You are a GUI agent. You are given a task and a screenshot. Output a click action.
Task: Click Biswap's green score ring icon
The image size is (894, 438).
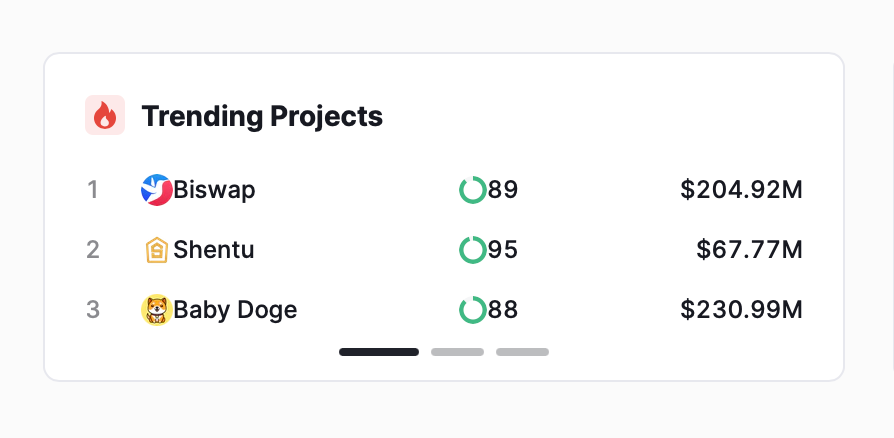pos(473,190)
